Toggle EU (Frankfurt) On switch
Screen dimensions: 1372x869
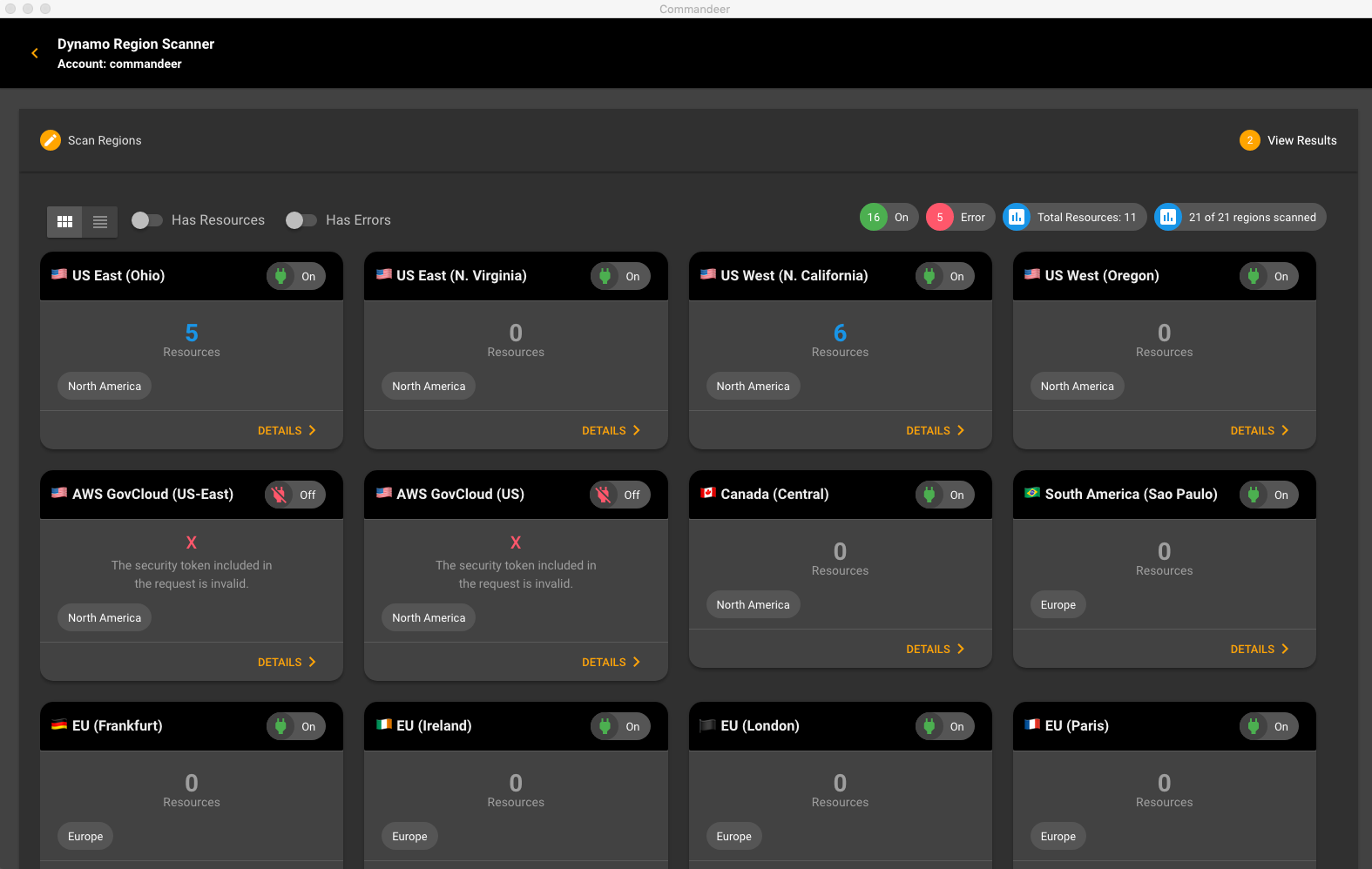pyautogui.click(x=296, y=726)
